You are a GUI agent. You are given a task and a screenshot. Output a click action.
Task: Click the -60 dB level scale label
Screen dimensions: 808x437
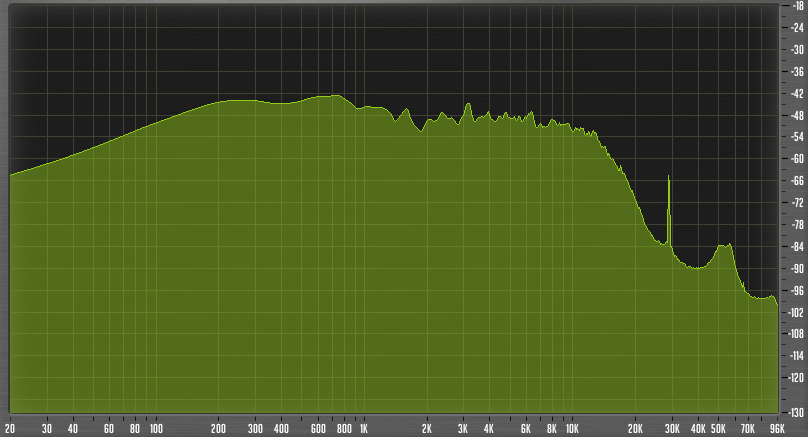coord(797,159)
